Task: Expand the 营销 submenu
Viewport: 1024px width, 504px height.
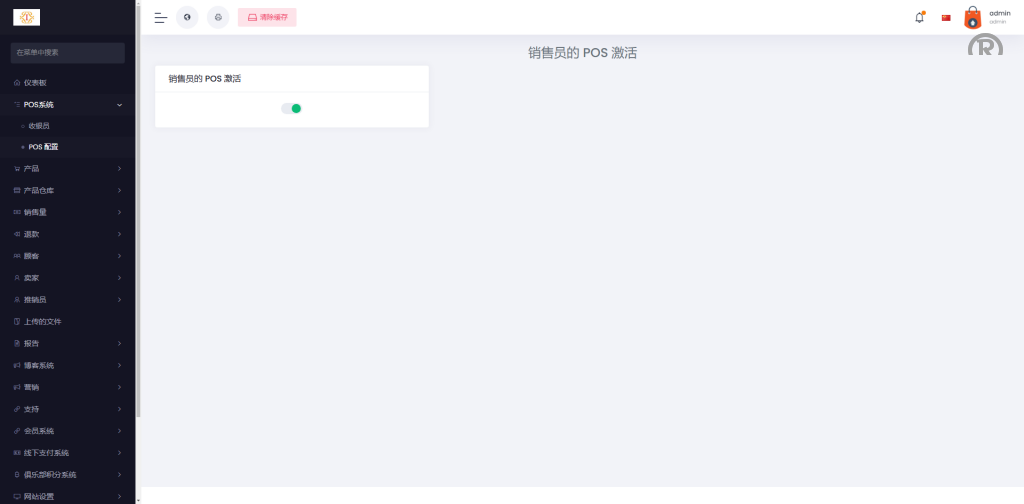Action: coord(68,387)
